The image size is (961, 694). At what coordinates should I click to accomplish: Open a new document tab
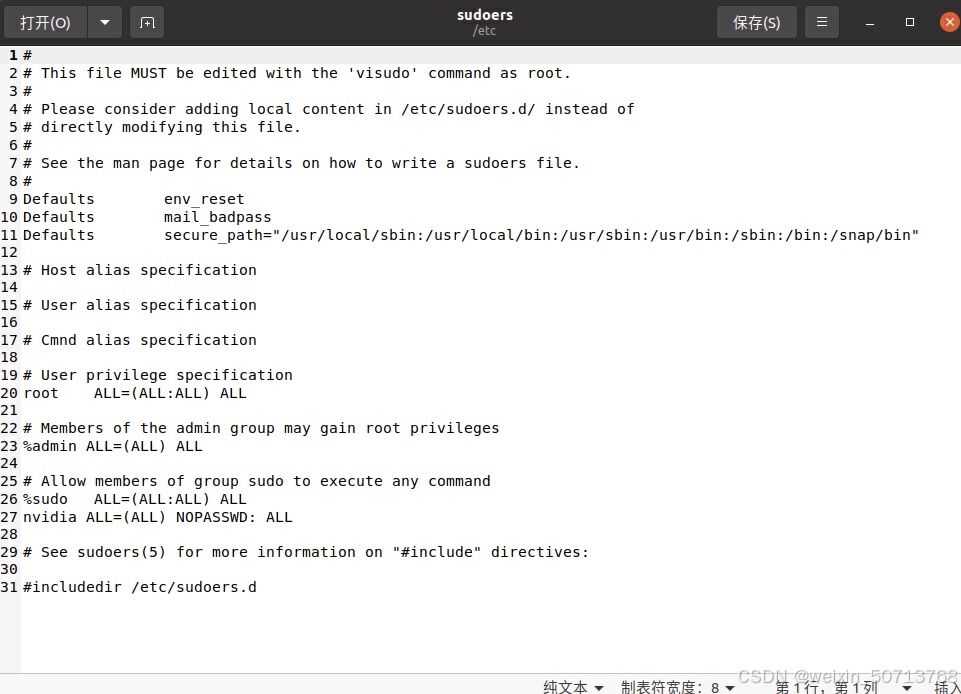coord(147,21)
